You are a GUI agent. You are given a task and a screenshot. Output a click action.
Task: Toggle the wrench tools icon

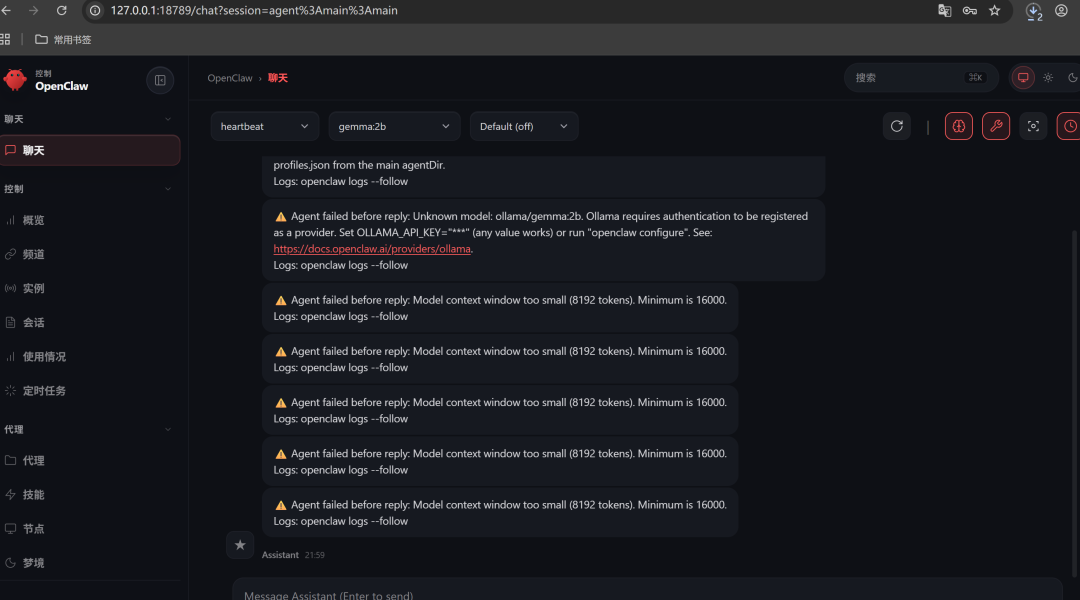coord(995,126)
